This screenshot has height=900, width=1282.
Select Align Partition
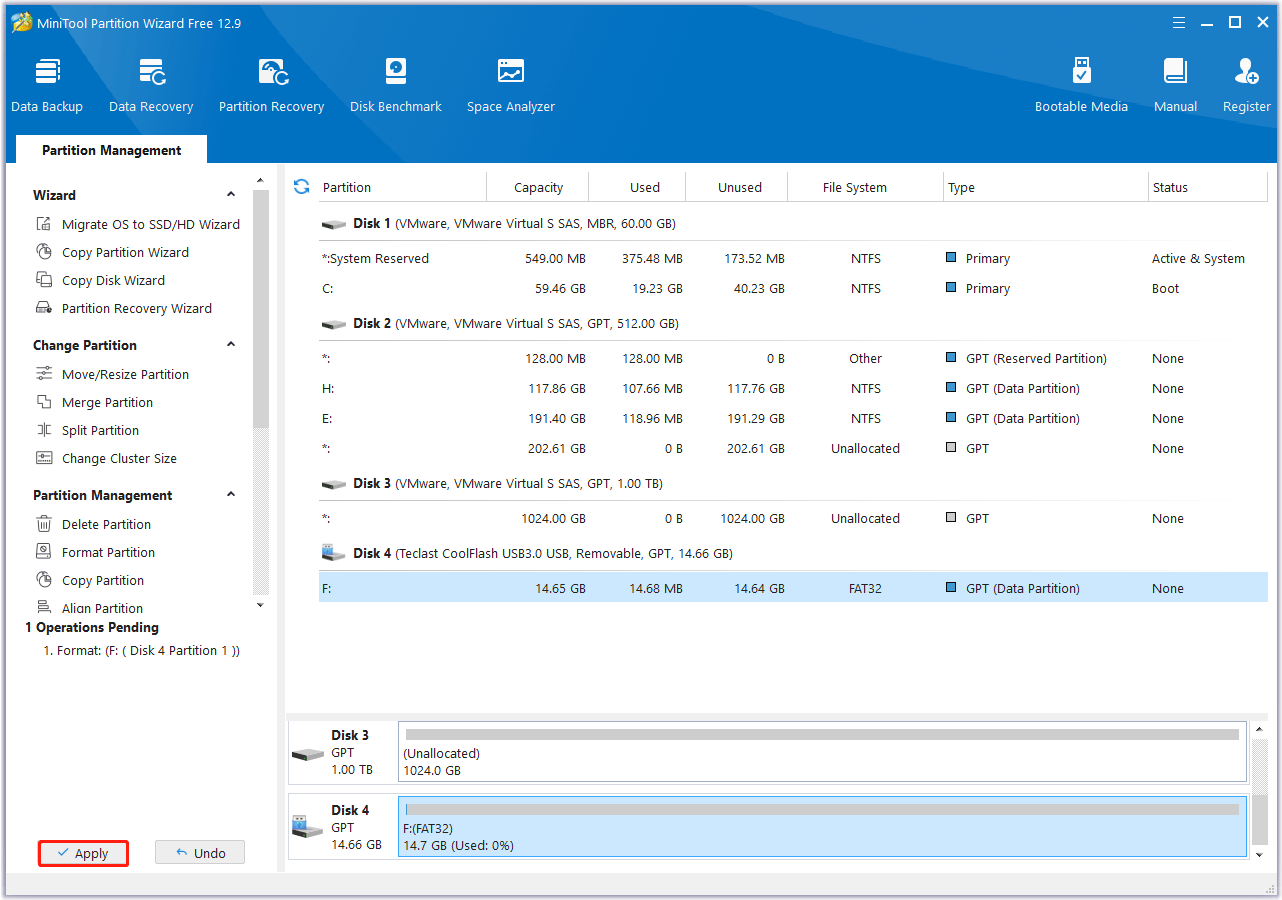(x=89, y=607)
